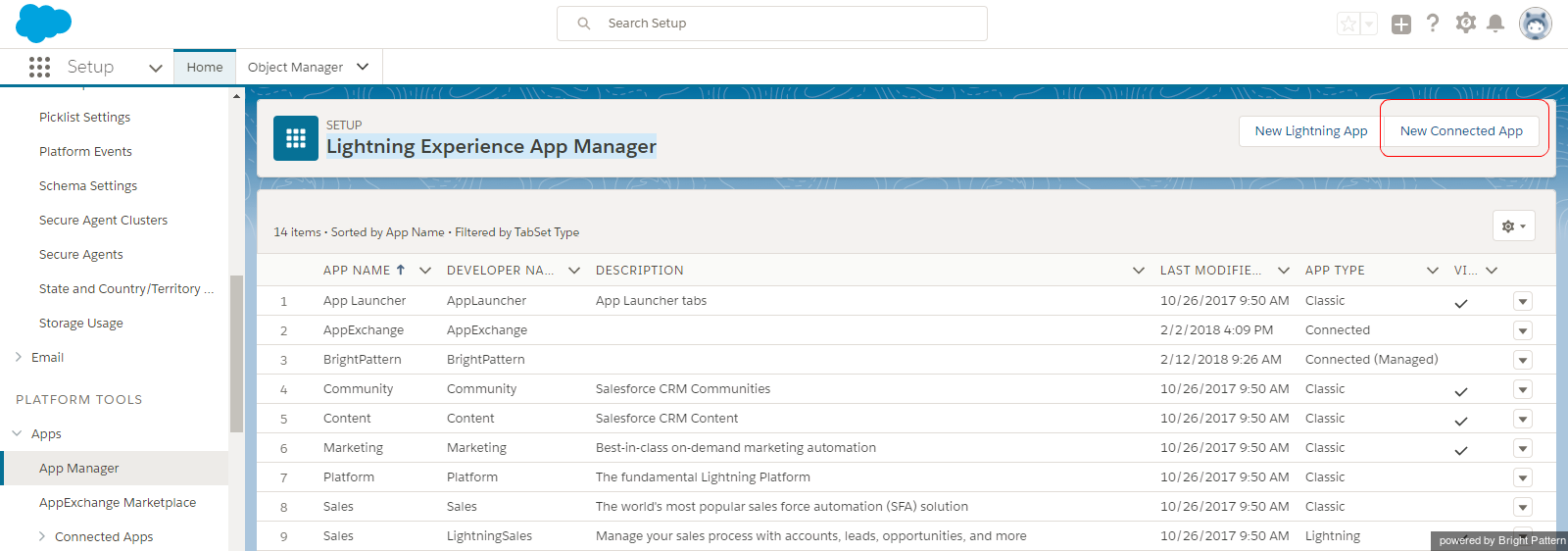The image size is (1568, 551).
Task: Focus the Search Setup field
Action: point(772,24)
